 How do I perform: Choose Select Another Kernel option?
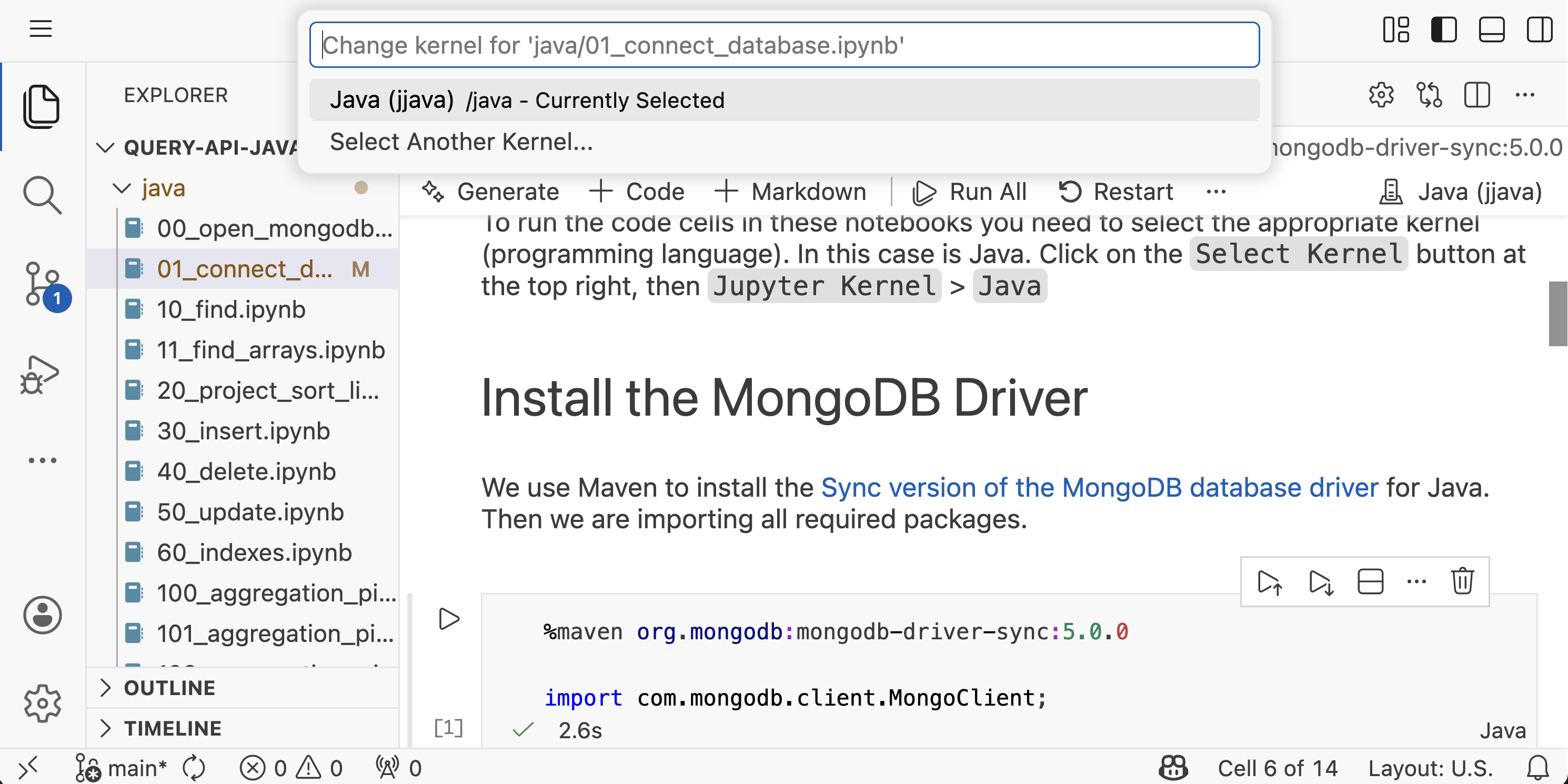[461, 142]
